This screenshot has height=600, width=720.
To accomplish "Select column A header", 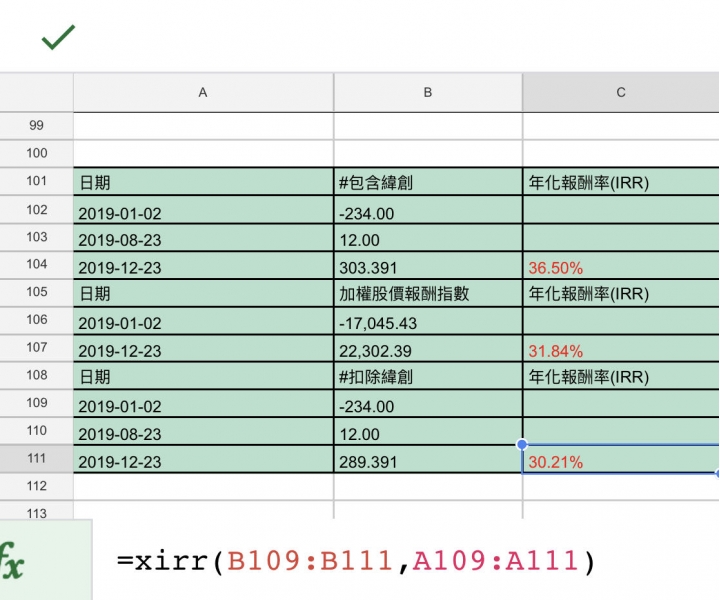I will 203,92.
